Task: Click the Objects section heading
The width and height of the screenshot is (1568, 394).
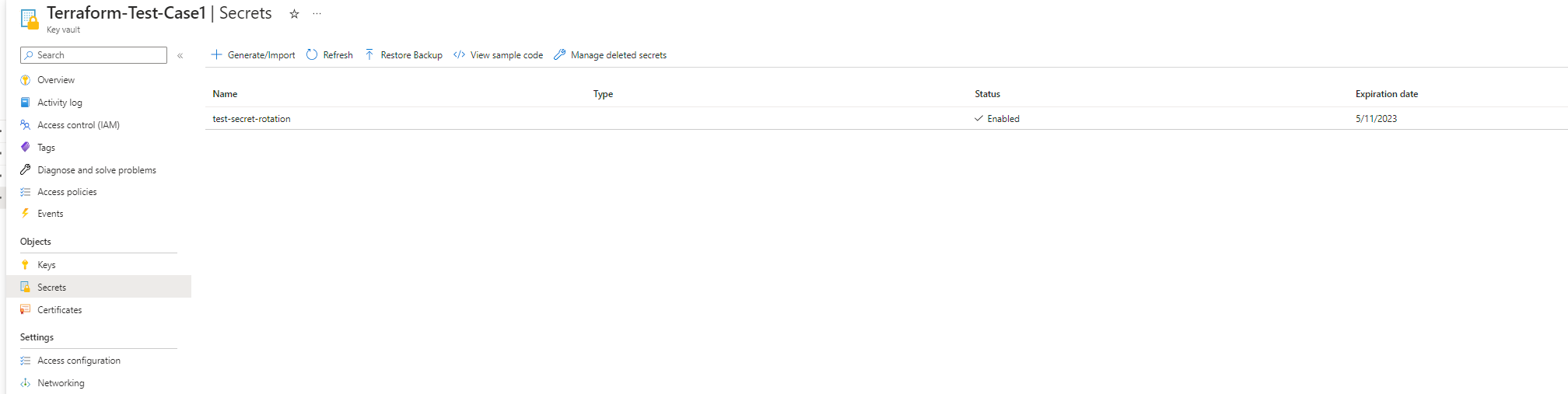Action: (x=36, y=242)
